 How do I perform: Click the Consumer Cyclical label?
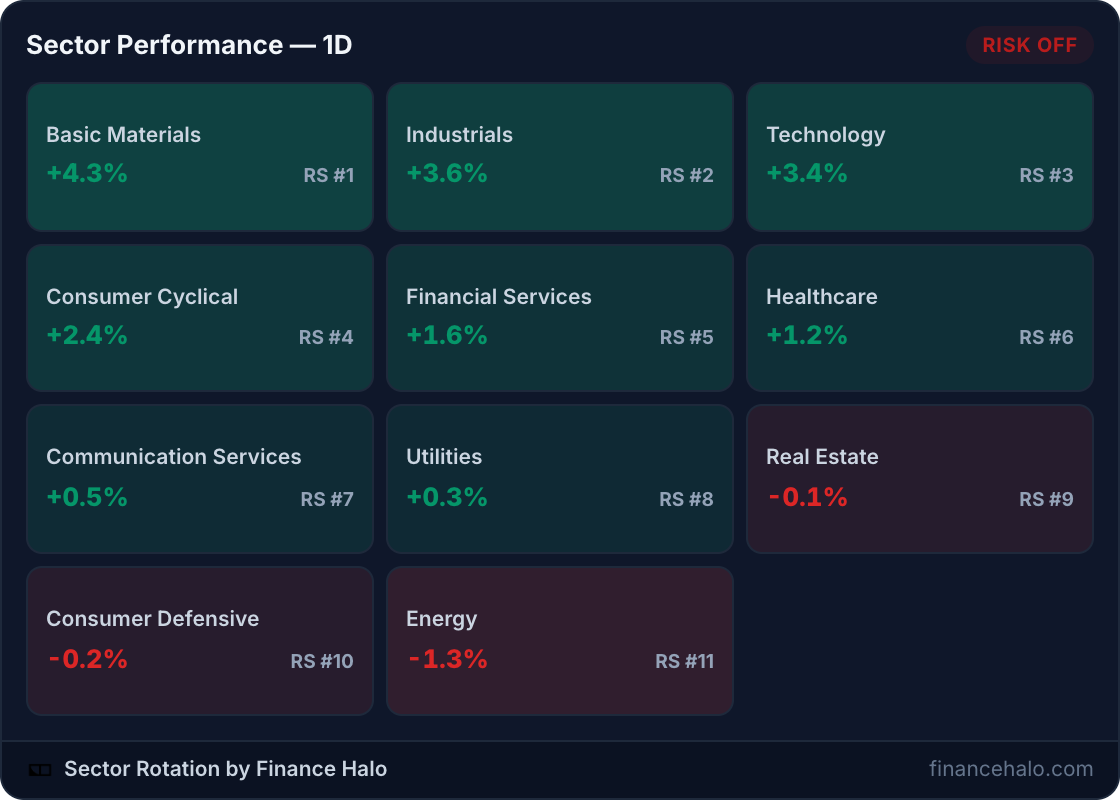(142, 296)
